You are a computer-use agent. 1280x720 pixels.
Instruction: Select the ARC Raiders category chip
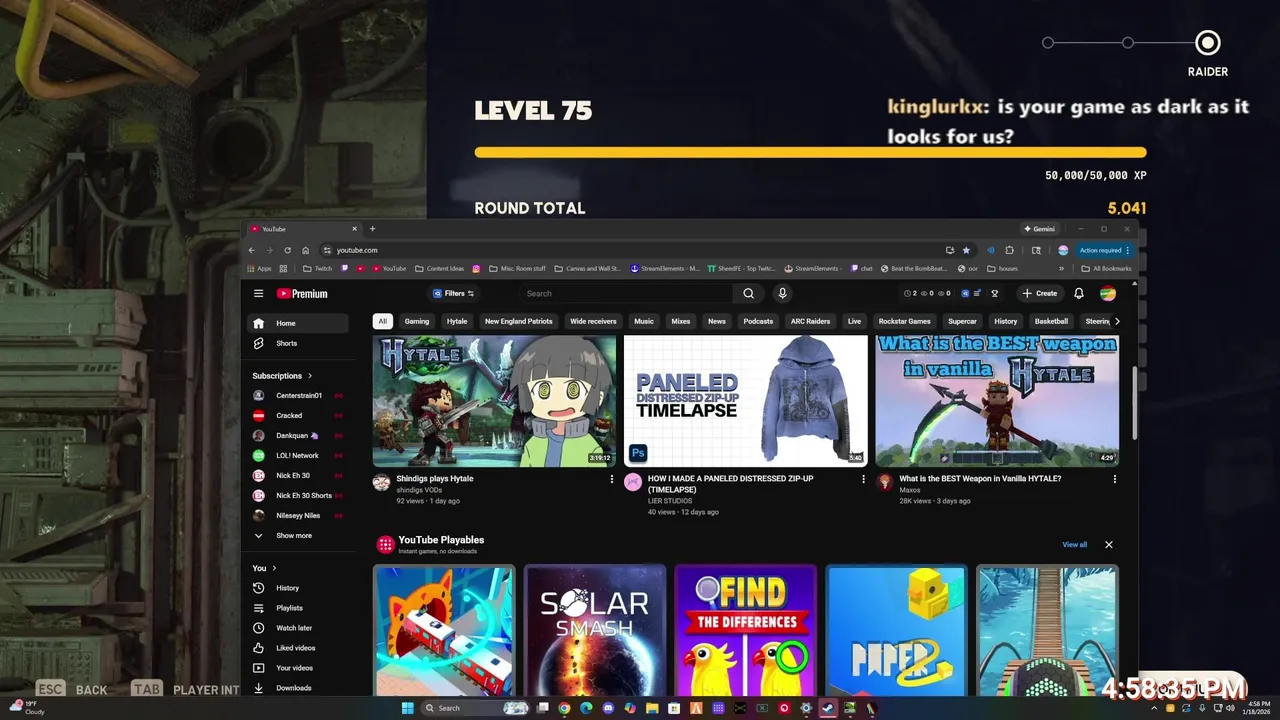810,321
